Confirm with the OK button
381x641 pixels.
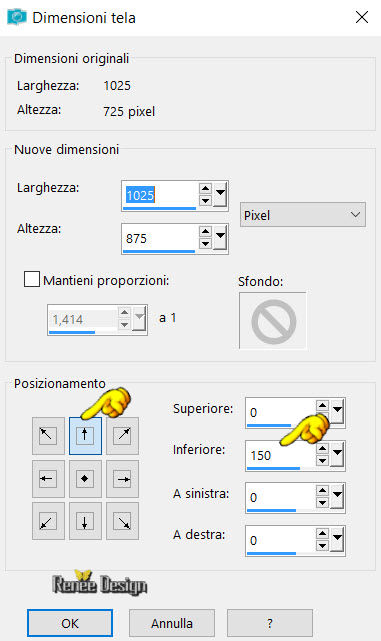pyautogui.click(x=70, y=623)
